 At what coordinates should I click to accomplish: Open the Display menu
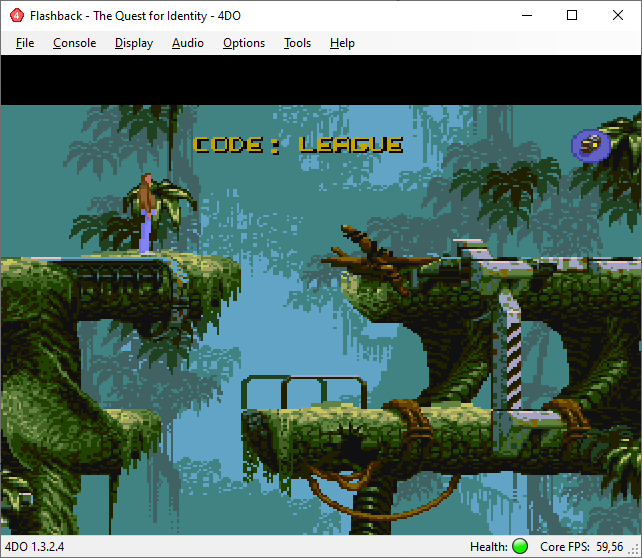(134, 43)
